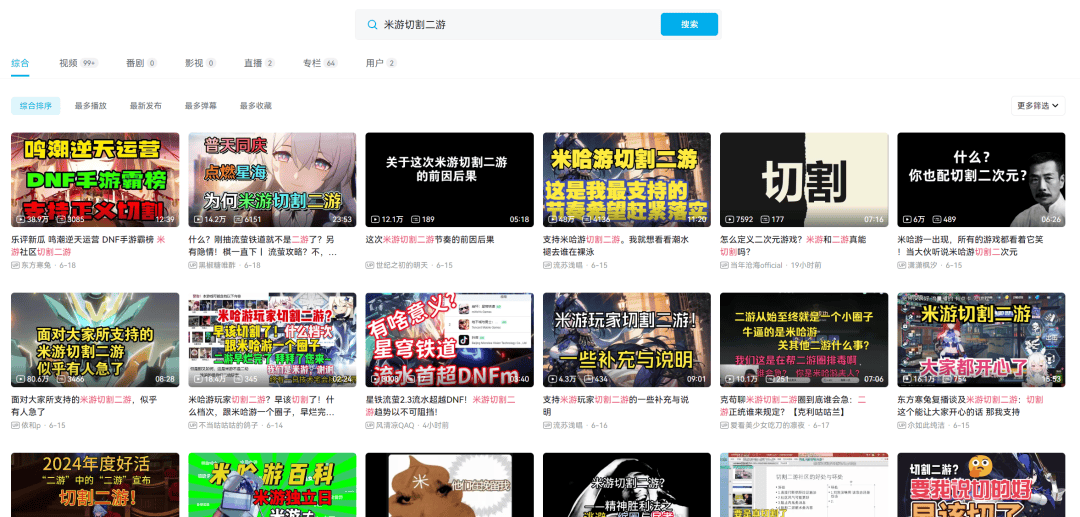The image size is (1080, 517).
Task: Open thumbnail reading 普天同庆 点燃星海
Action: [x=272, y=180]
